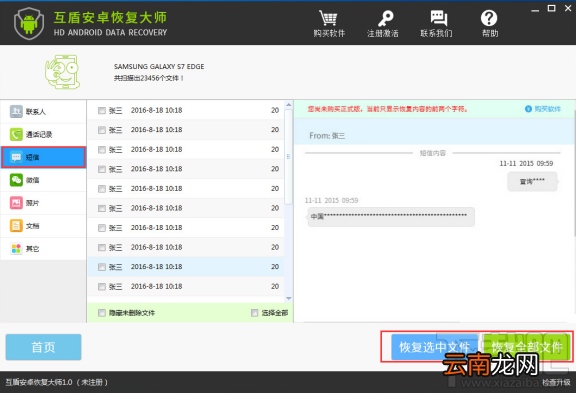Click the sent message bubble 查询****
This screenshot has width=576, height=393.
click(532, 181)
